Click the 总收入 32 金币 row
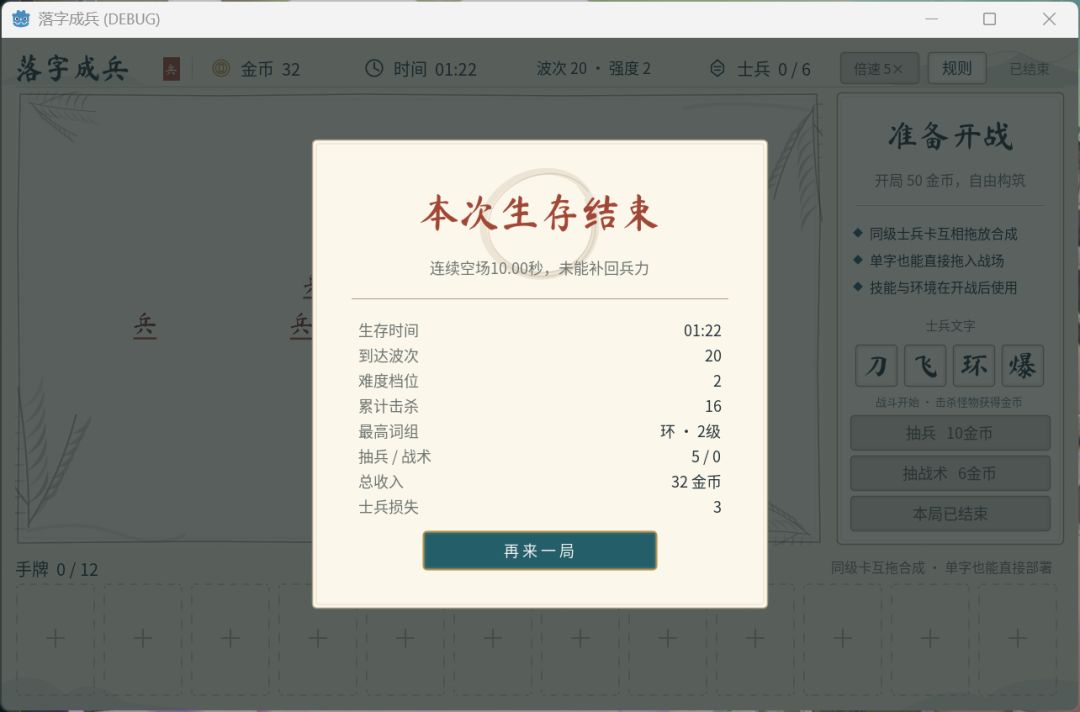 point(539,482)
